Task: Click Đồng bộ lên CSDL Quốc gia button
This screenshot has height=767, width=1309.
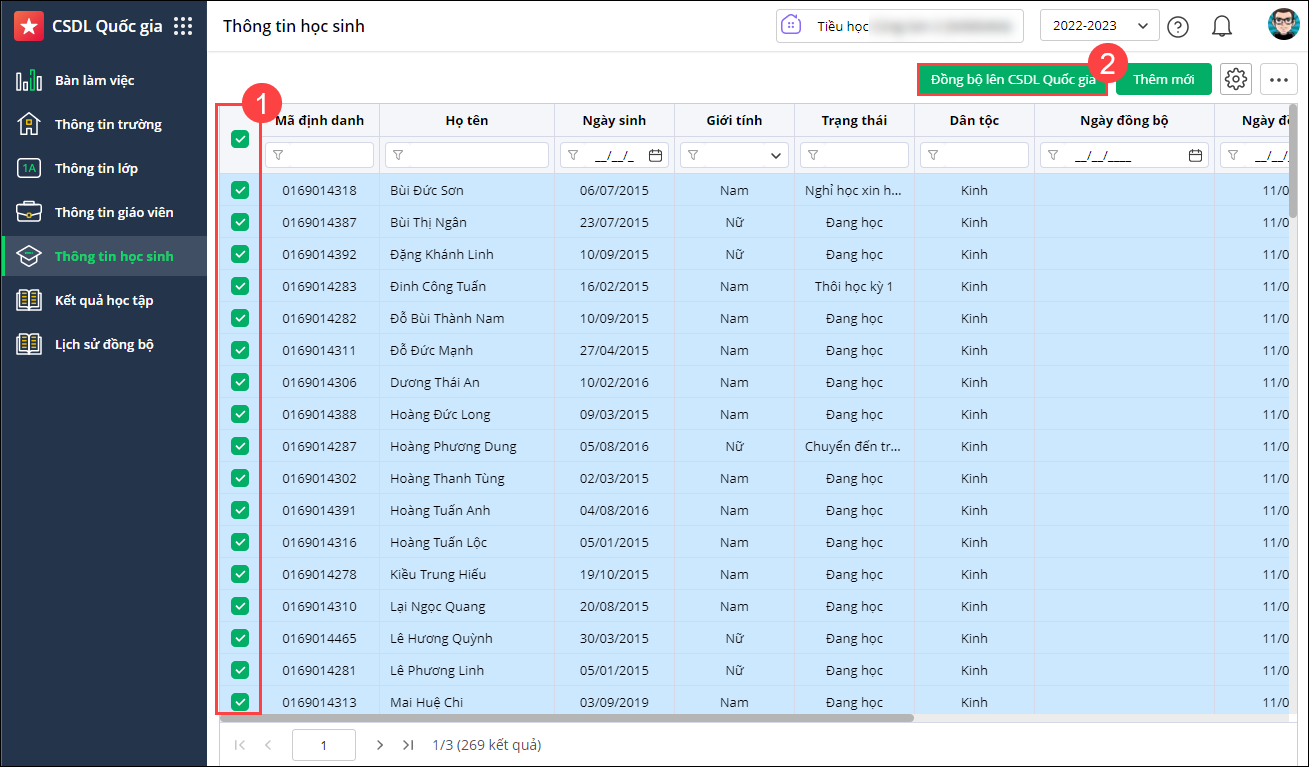Action: [x=1012, y=79]
